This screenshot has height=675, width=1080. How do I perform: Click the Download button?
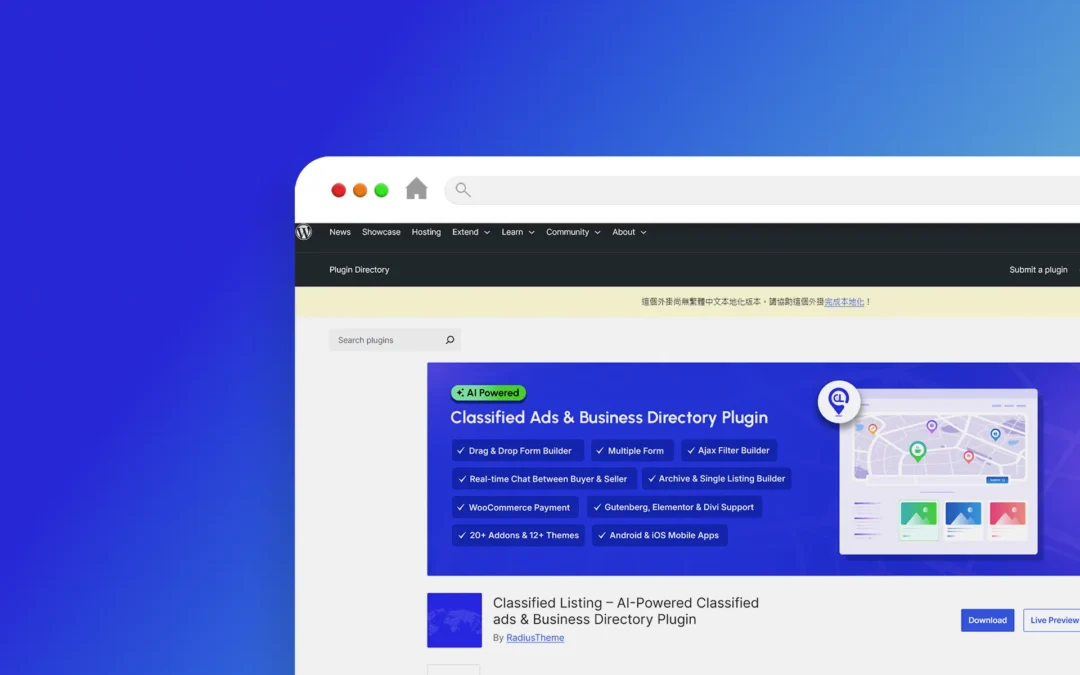(x=987, y=620)
